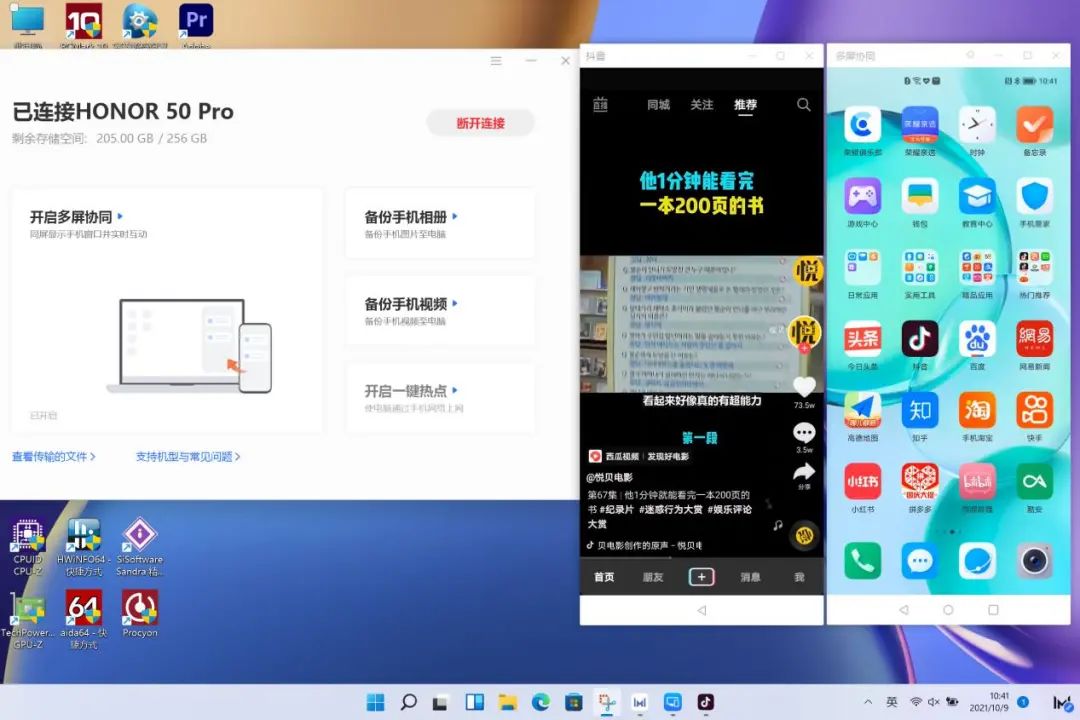Screen dimensions: 1080x720
Task: Launch the 手机管家 phone manager app
Action: (1034, 197)
